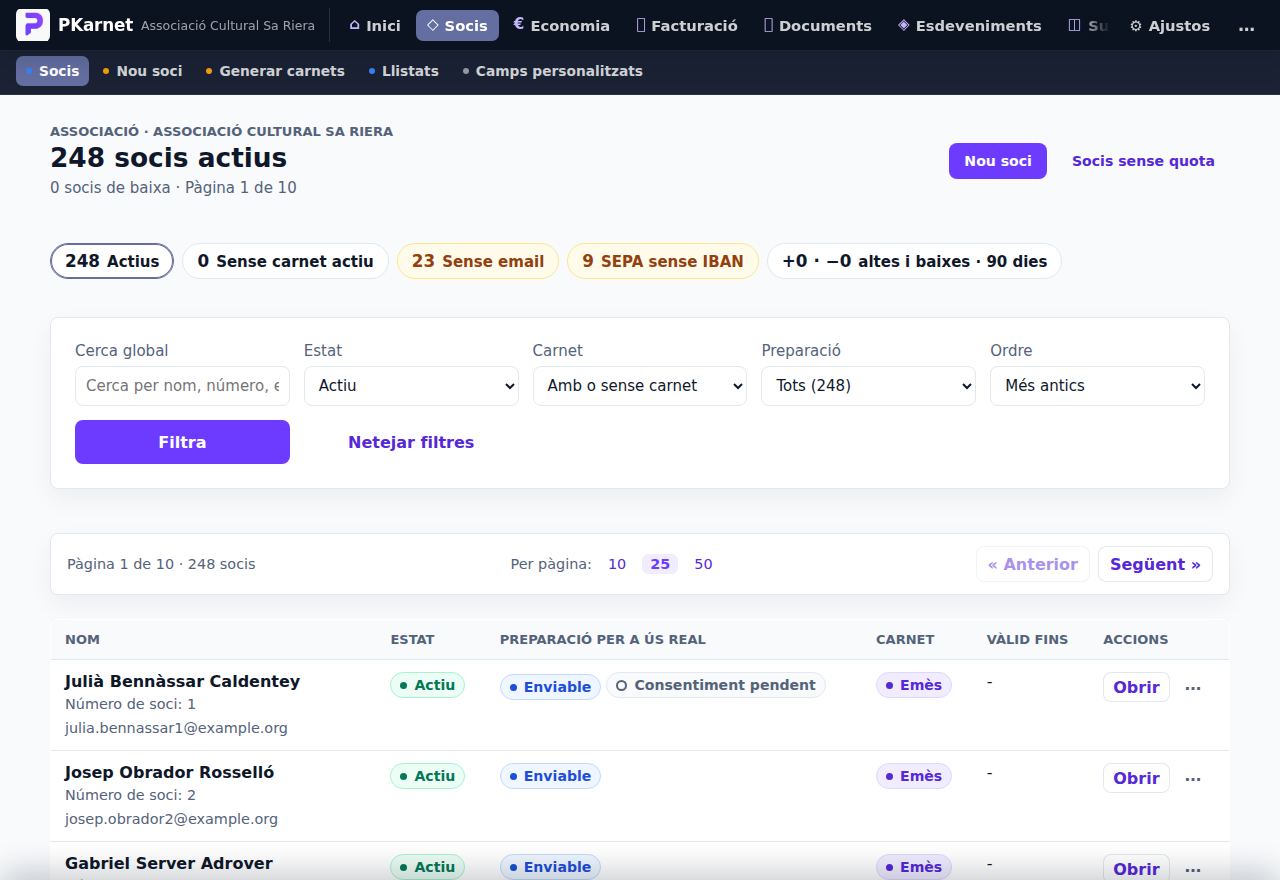
Task: Open altes i baixes 90 dies chip
Action: coord(914,261)
